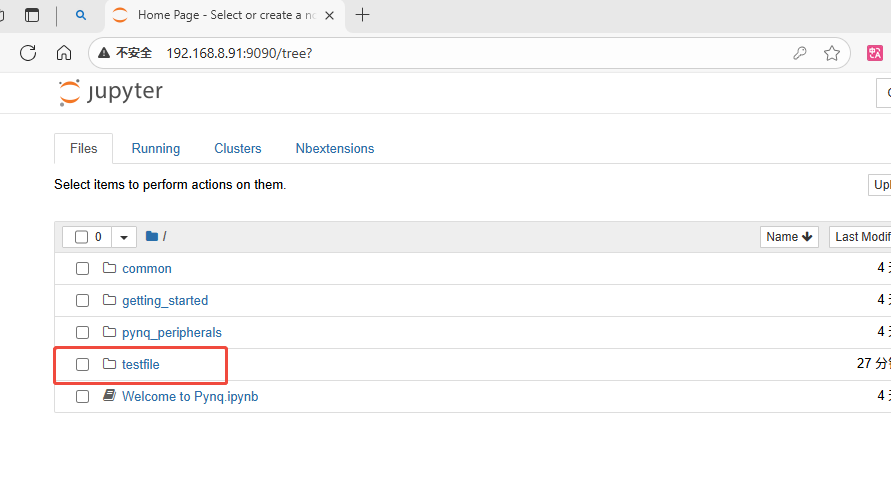Click the Jupyter logo
Screen dimensions: 891x490
110,93
